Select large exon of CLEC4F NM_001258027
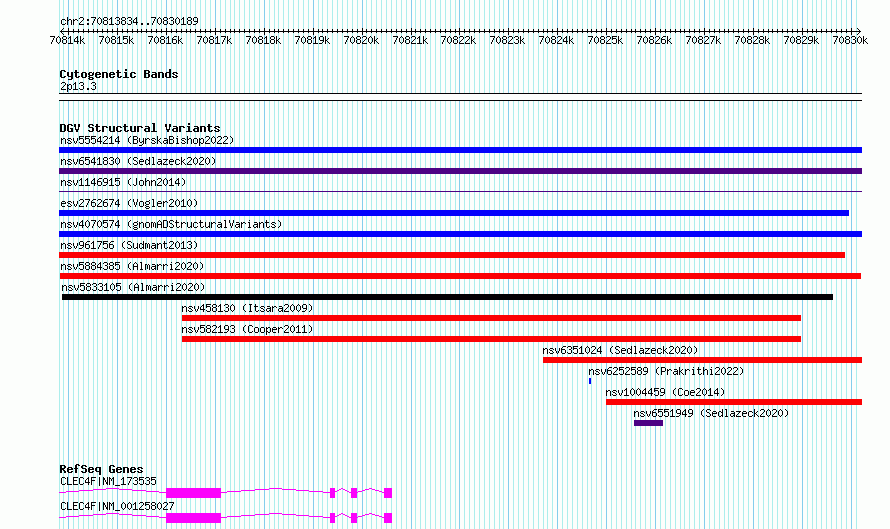This screenshot has width=890, height=529. click(194, 518)
